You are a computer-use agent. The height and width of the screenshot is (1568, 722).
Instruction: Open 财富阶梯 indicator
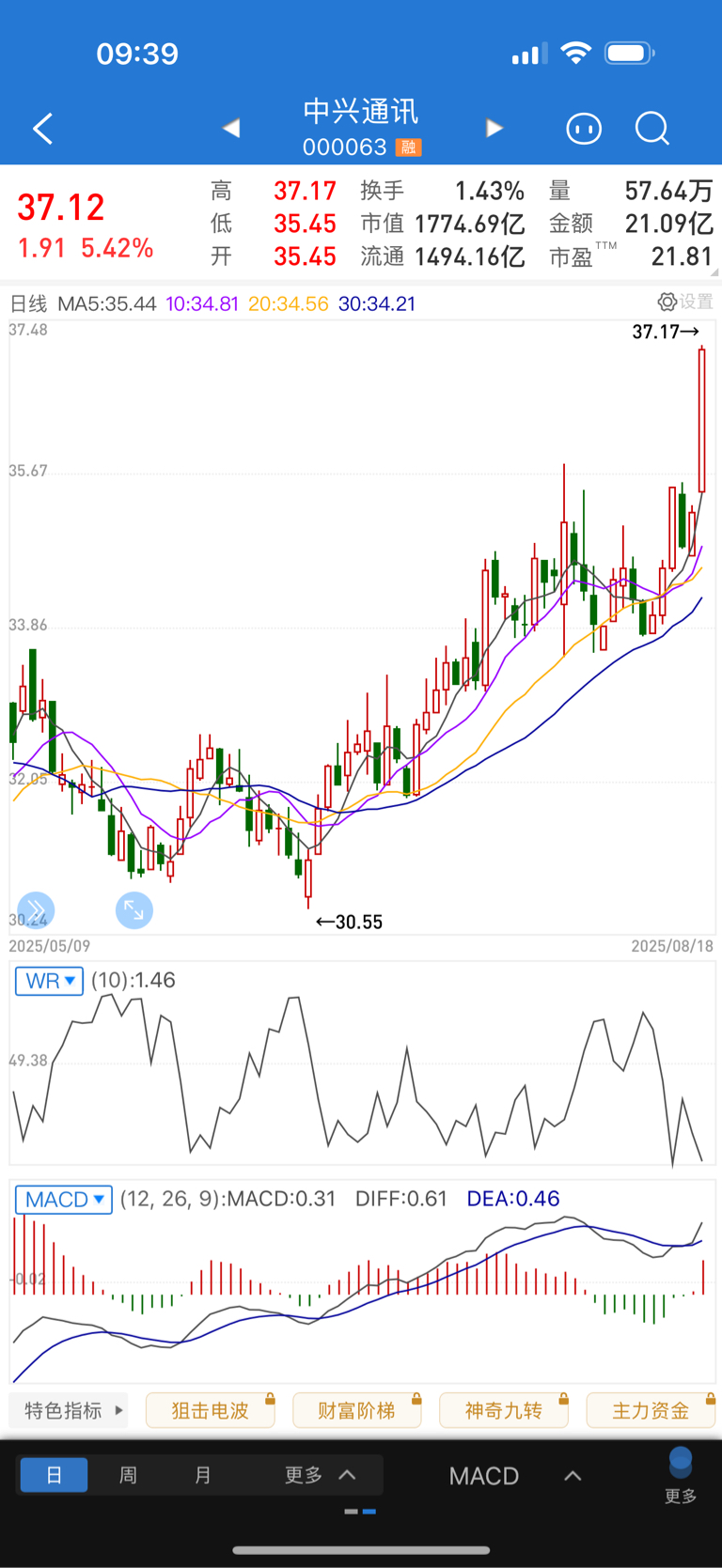(357, 1410)
